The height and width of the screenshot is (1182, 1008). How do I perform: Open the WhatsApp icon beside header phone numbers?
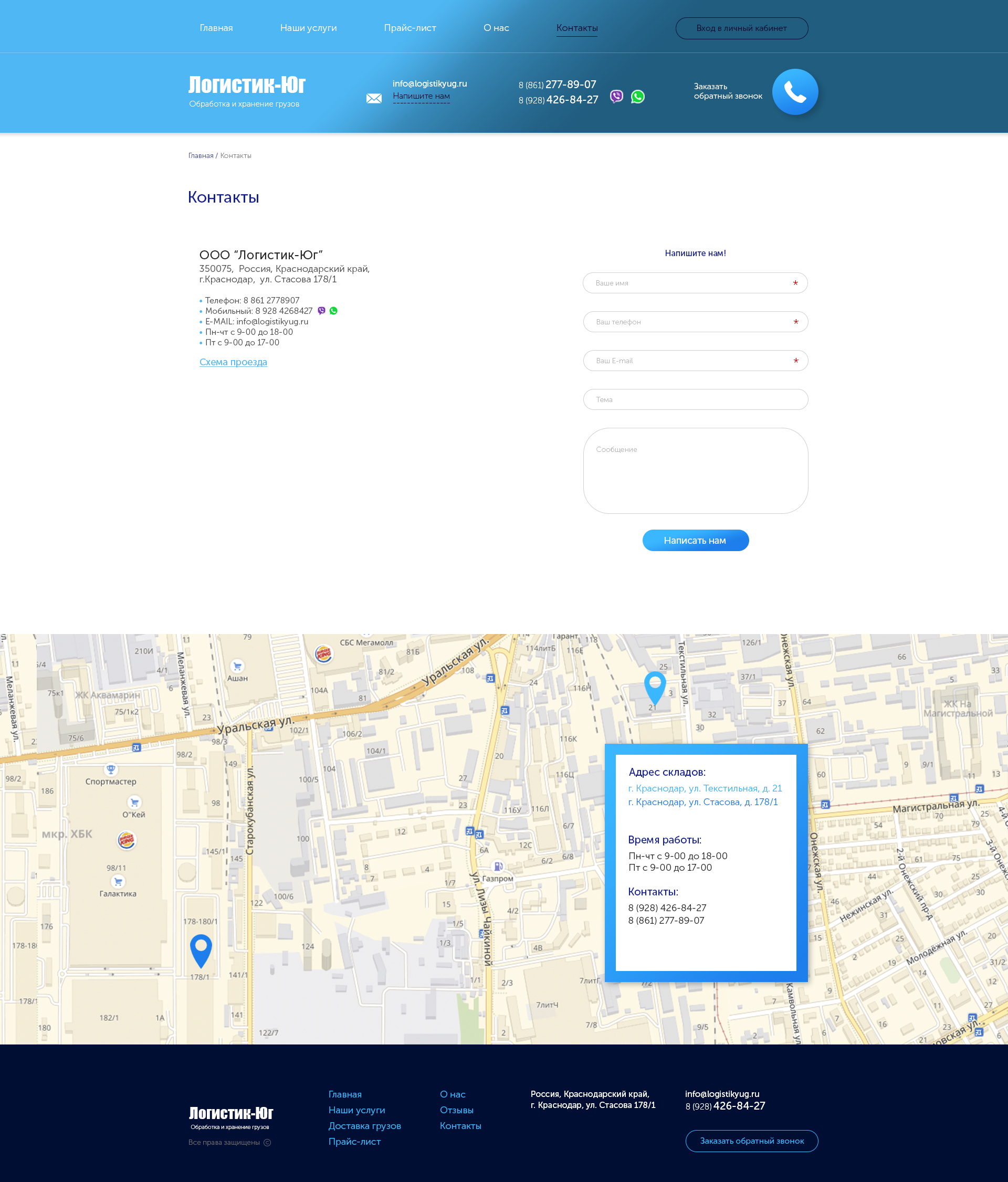(x=637, y=97)
